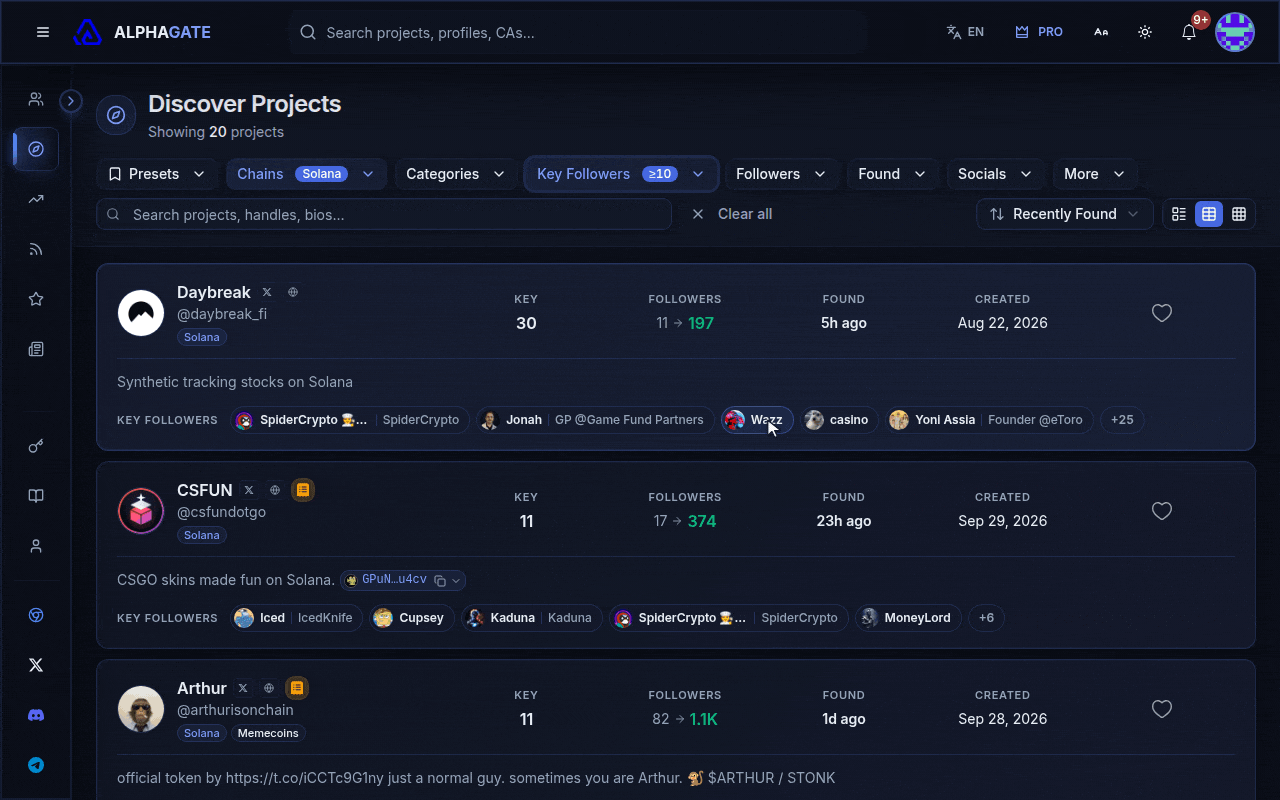Favorite the Daybreak project with heart
This screenshot has width=1280, height=800.
[x=1162, y=313]
